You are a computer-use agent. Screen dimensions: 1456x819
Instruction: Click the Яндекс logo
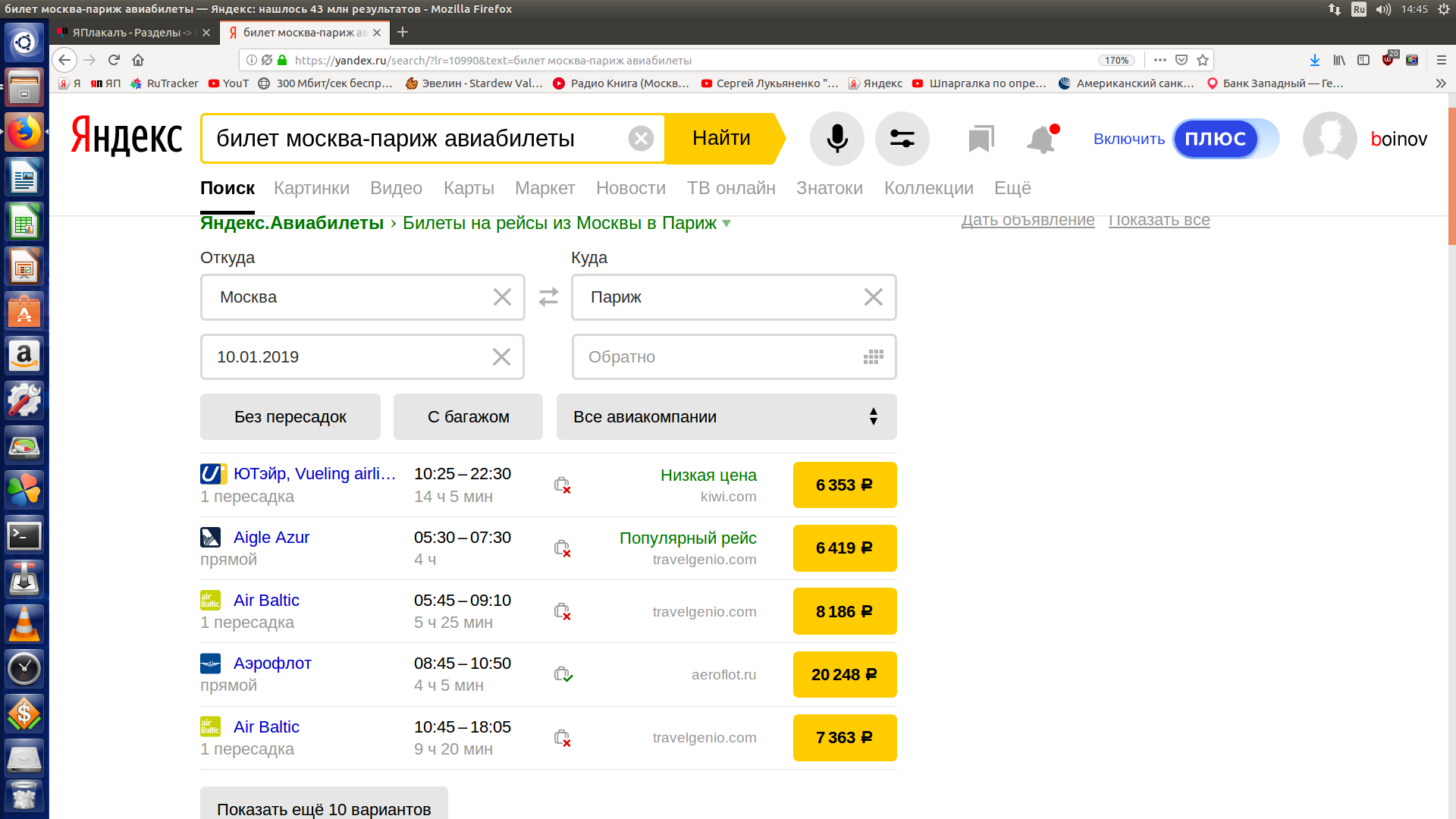[x=127, y=136]
